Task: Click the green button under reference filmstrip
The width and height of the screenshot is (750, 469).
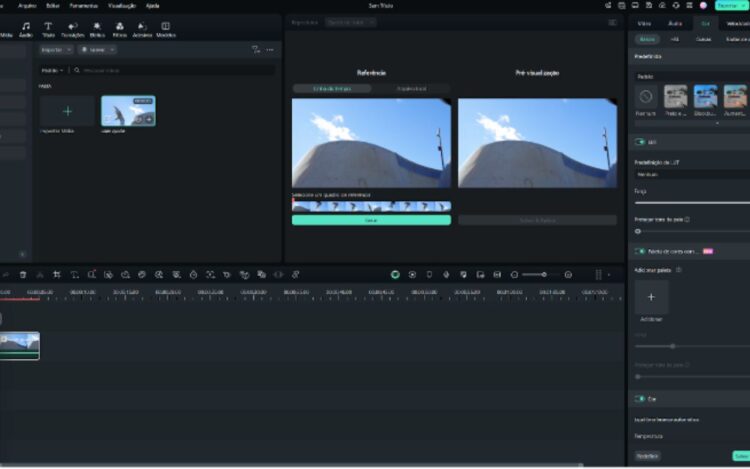Action: pos(371,220)
